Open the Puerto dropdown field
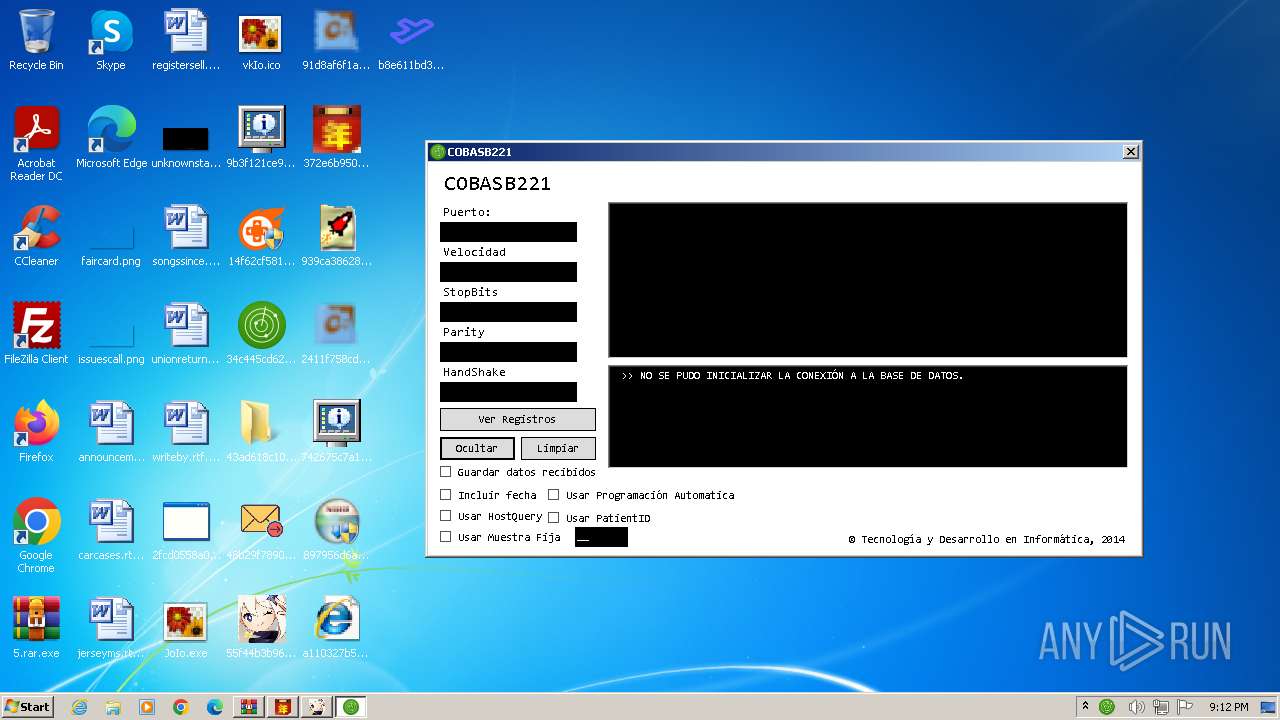 click(x=508, y=232)
